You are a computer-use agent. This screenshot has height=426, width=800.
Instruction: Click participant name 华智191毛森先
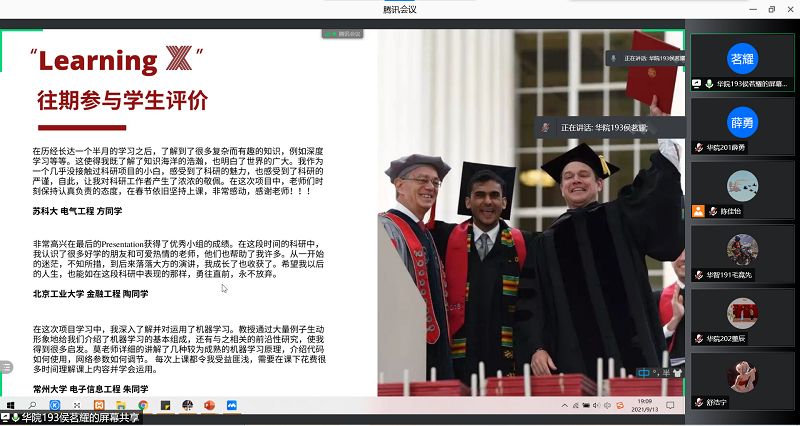pos(729,275)
